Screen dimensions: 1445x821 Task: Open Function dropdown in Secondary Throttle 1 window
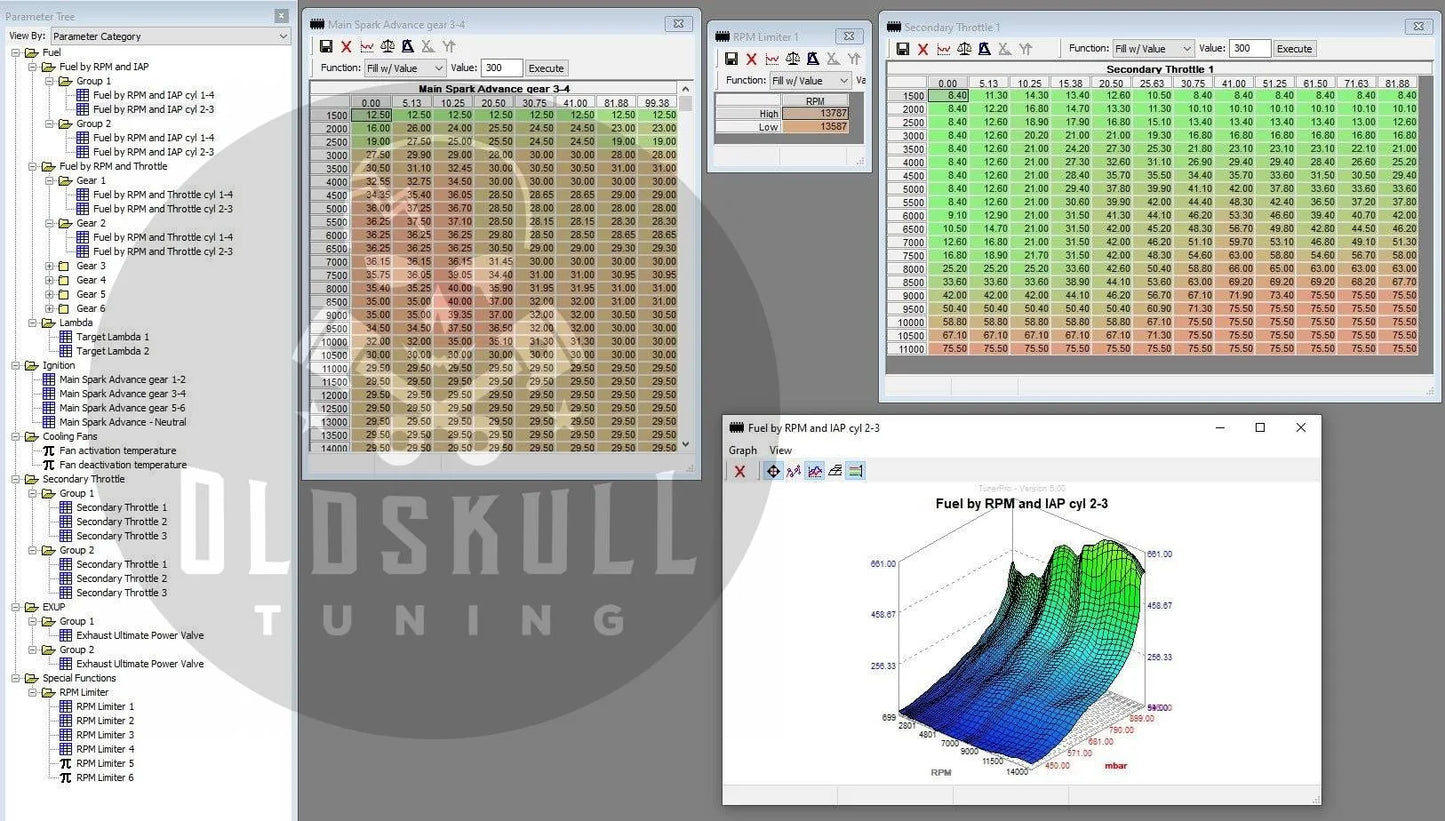[1153, 49]
